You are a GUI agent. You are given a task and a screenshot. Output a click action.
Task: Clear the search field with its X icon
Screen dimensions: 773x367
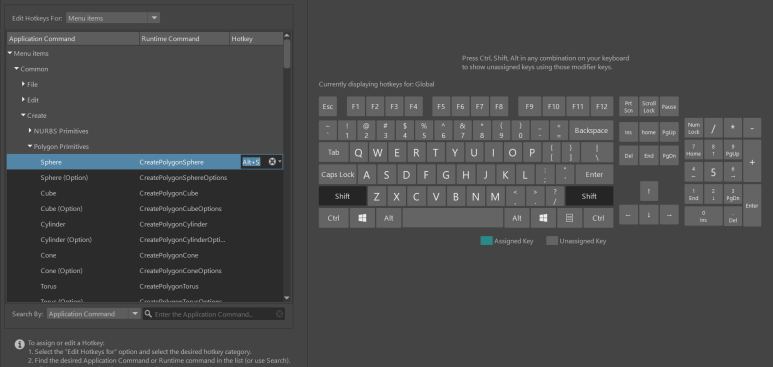tap(279, 314)
